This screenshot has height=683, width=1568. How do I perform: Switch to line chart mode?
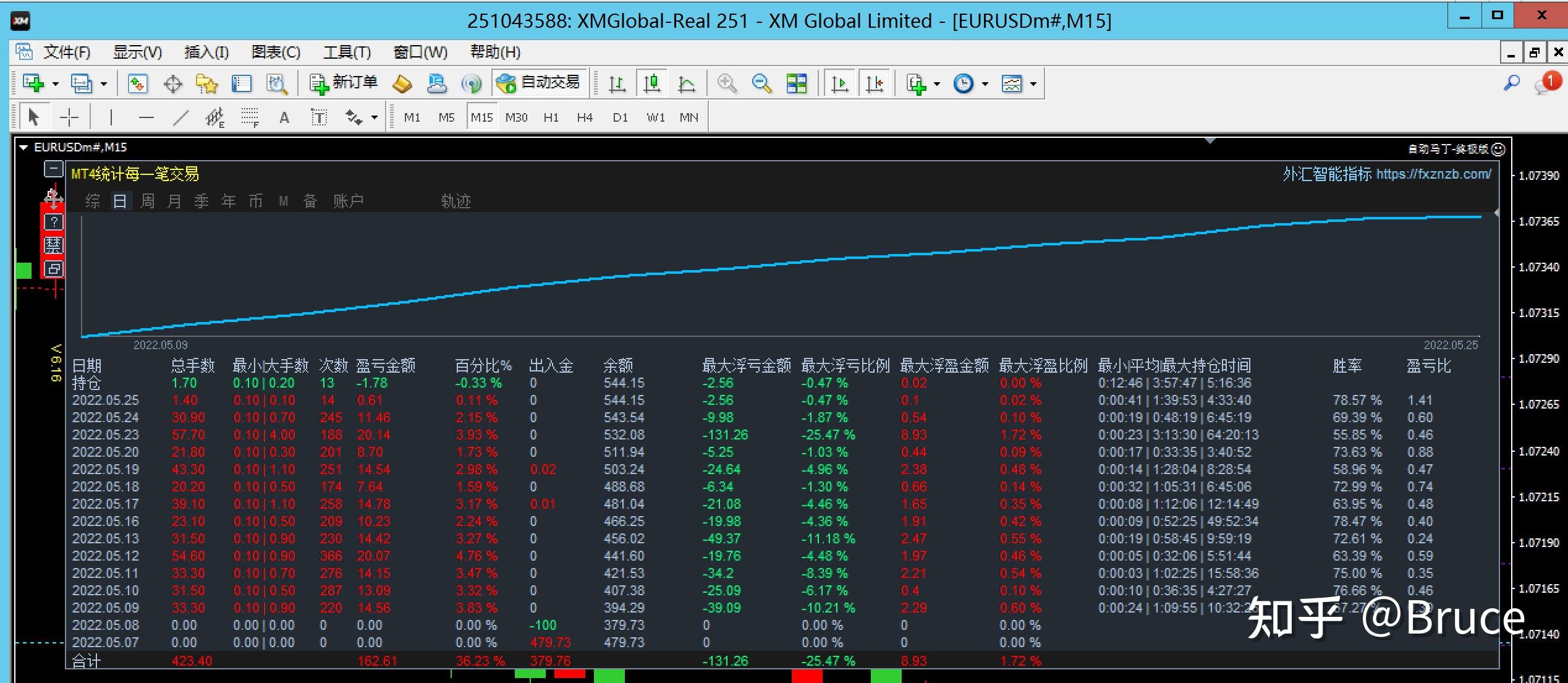click(686, 83)
